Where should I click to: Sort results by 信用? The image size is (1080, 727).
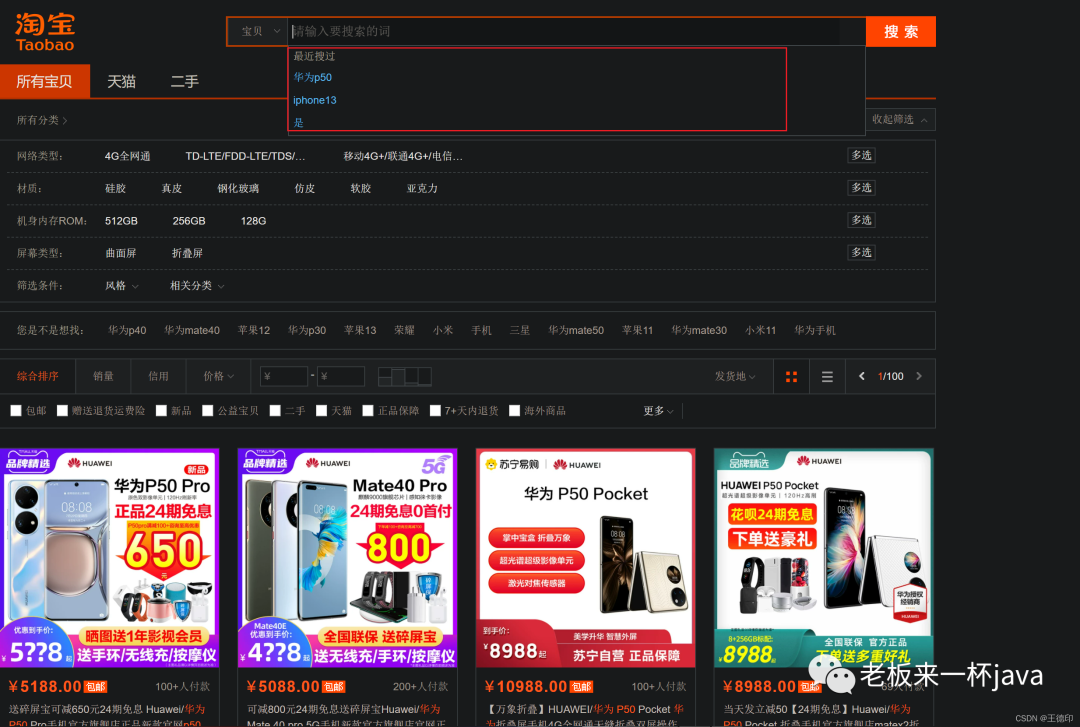pos(158,376)
